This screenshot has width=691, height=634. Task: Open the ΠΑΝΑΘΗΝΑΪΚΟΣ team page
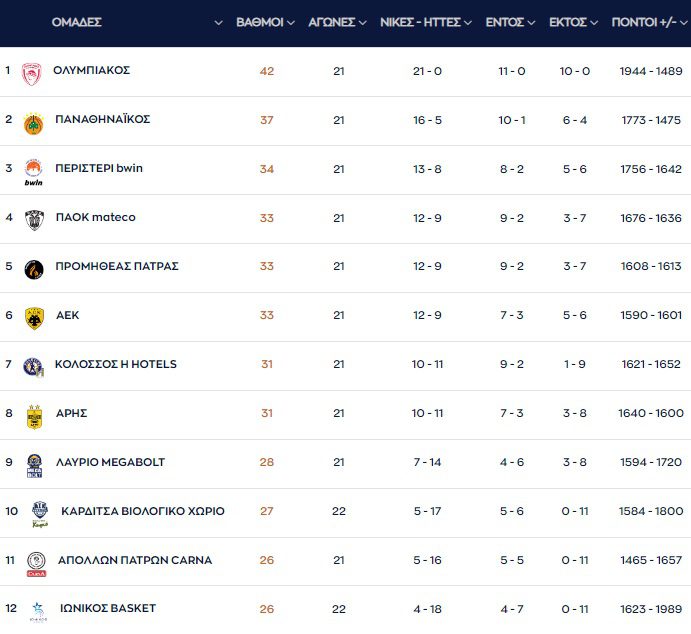[102, 119]
